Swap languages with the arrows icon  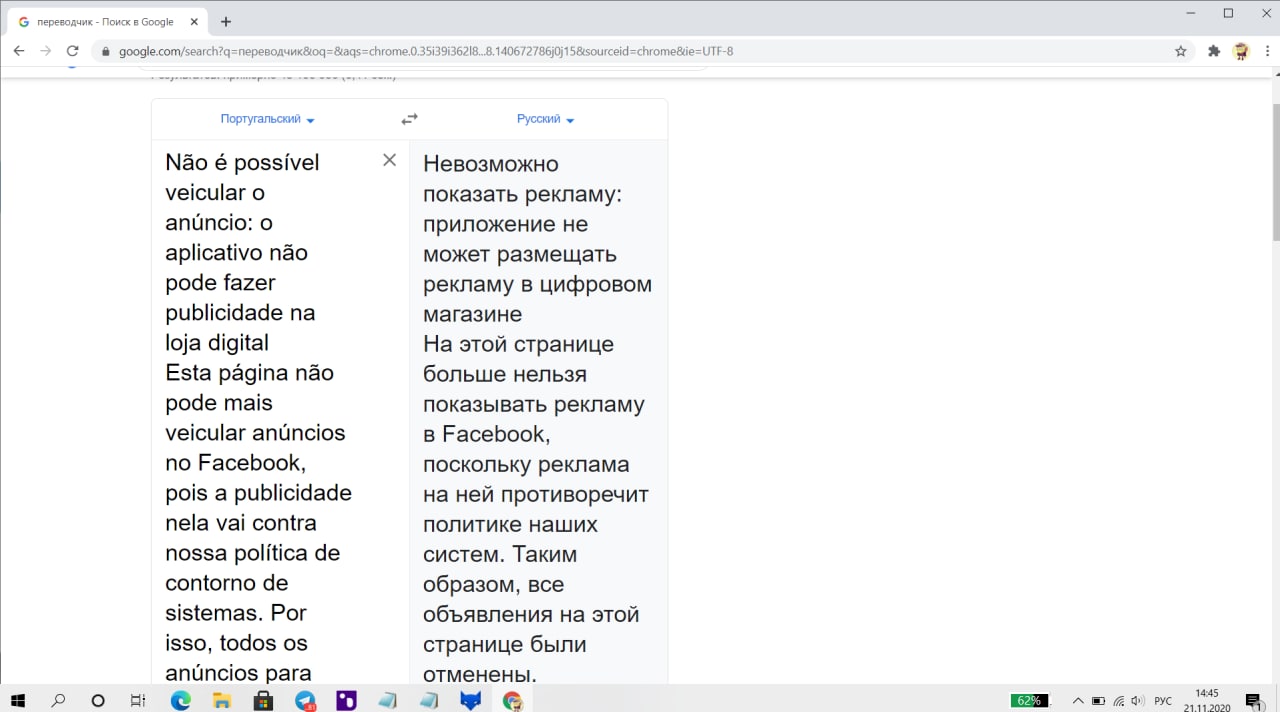[x=409, y=119]
